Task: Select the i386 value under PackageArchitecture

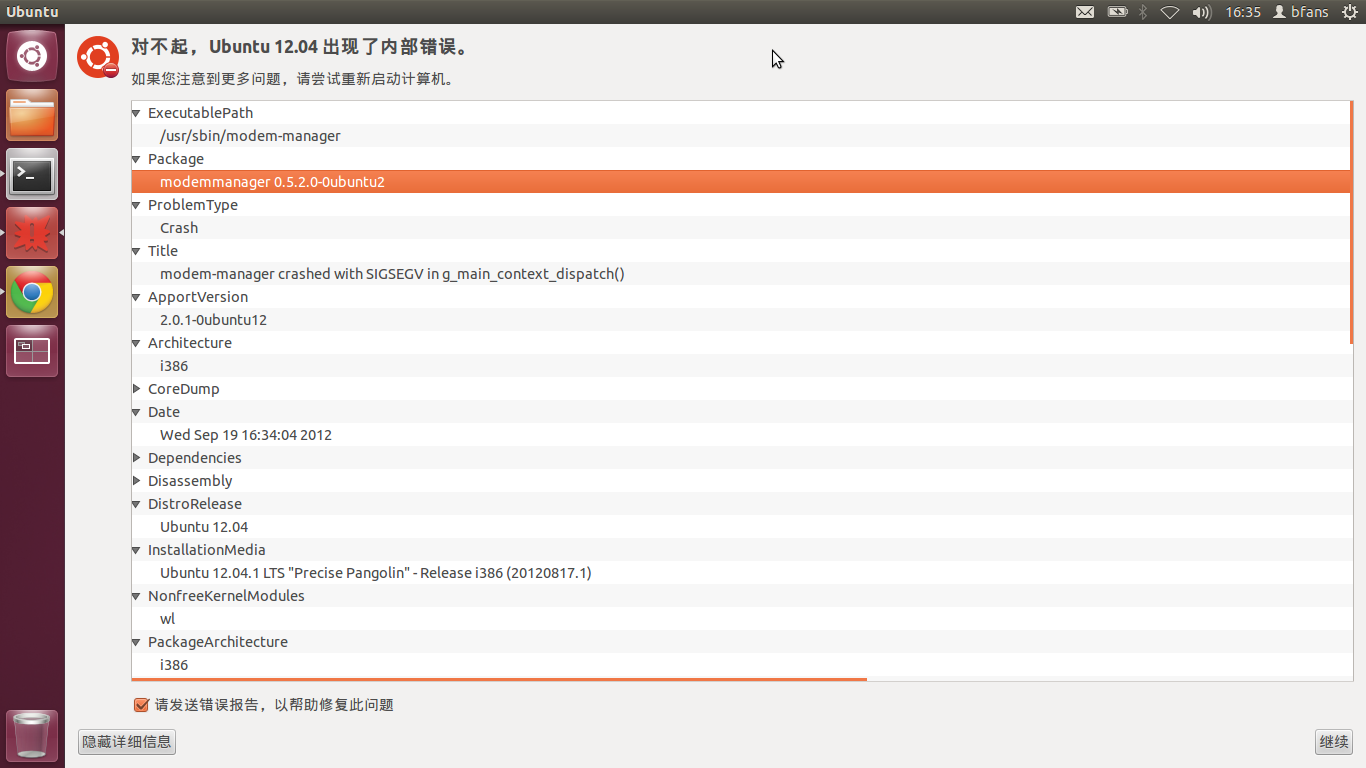Action: pyautogui.click(x=740, y=665)
